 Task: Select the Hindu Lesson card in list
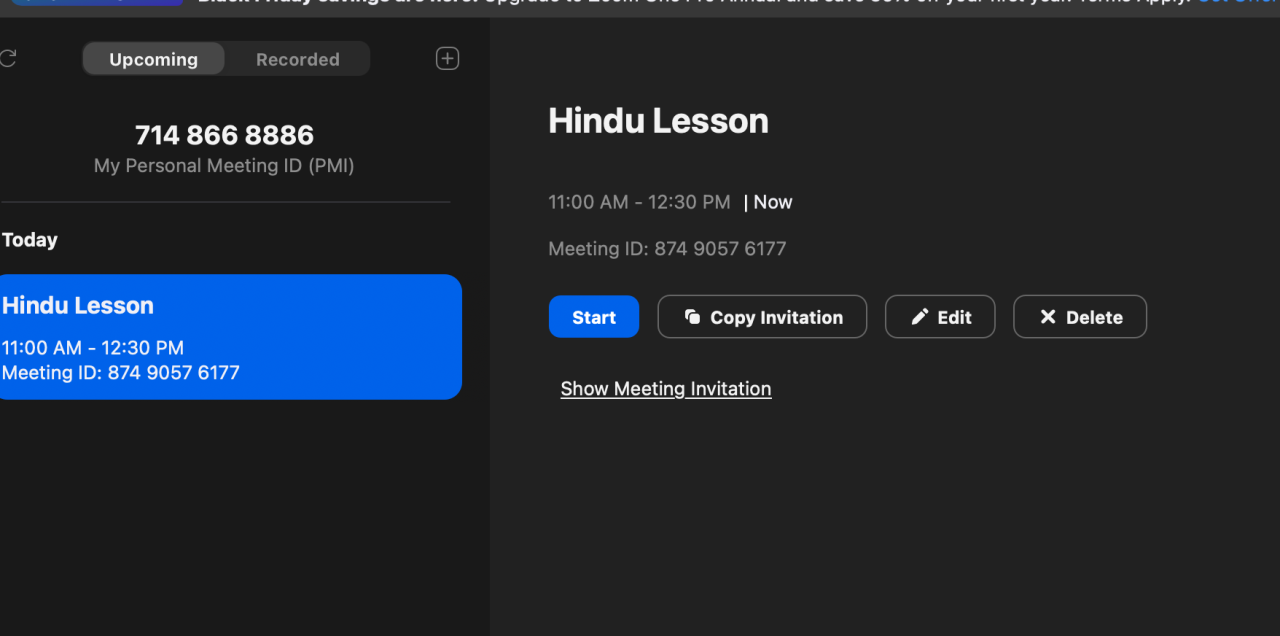(230, 337)
